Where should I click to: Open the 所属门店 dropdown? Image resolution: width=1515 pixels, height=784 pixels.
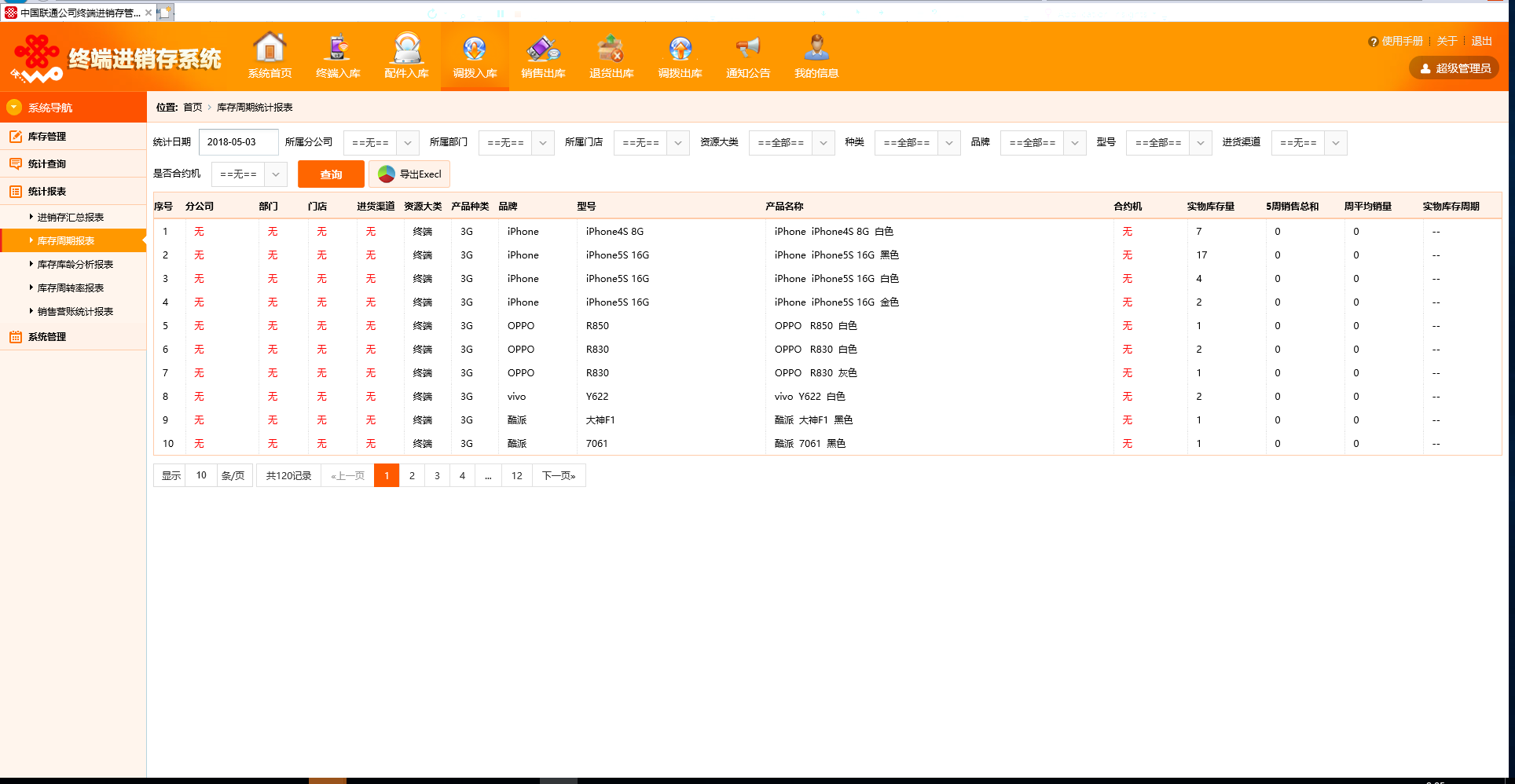point(651,143)
